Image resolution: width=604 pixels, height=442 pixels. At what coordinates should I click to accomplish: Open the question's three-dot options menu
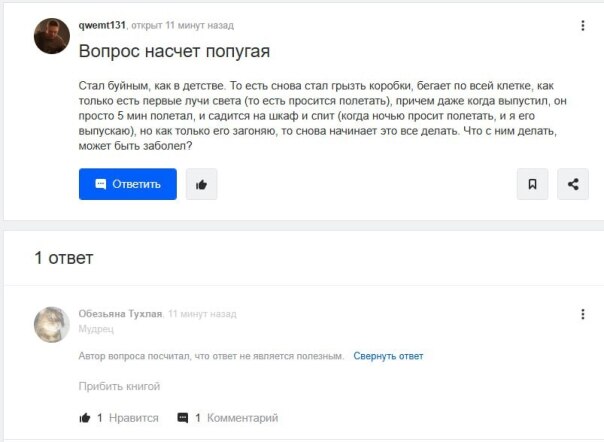coord(583,25)
